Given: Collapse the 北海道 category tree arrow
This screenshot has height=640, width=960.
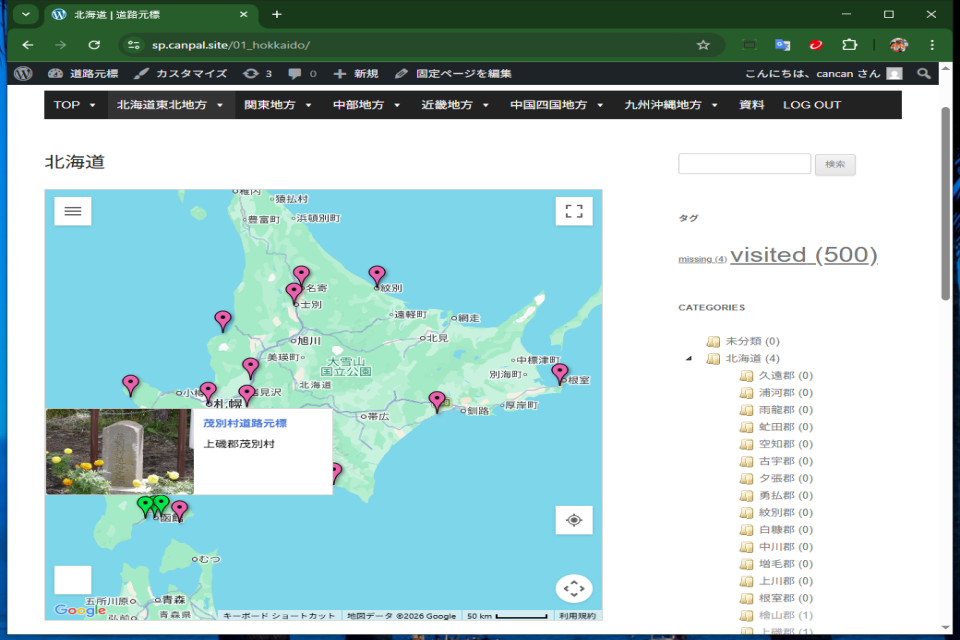Looking at the screenshot, I should (x=689, y=358).
